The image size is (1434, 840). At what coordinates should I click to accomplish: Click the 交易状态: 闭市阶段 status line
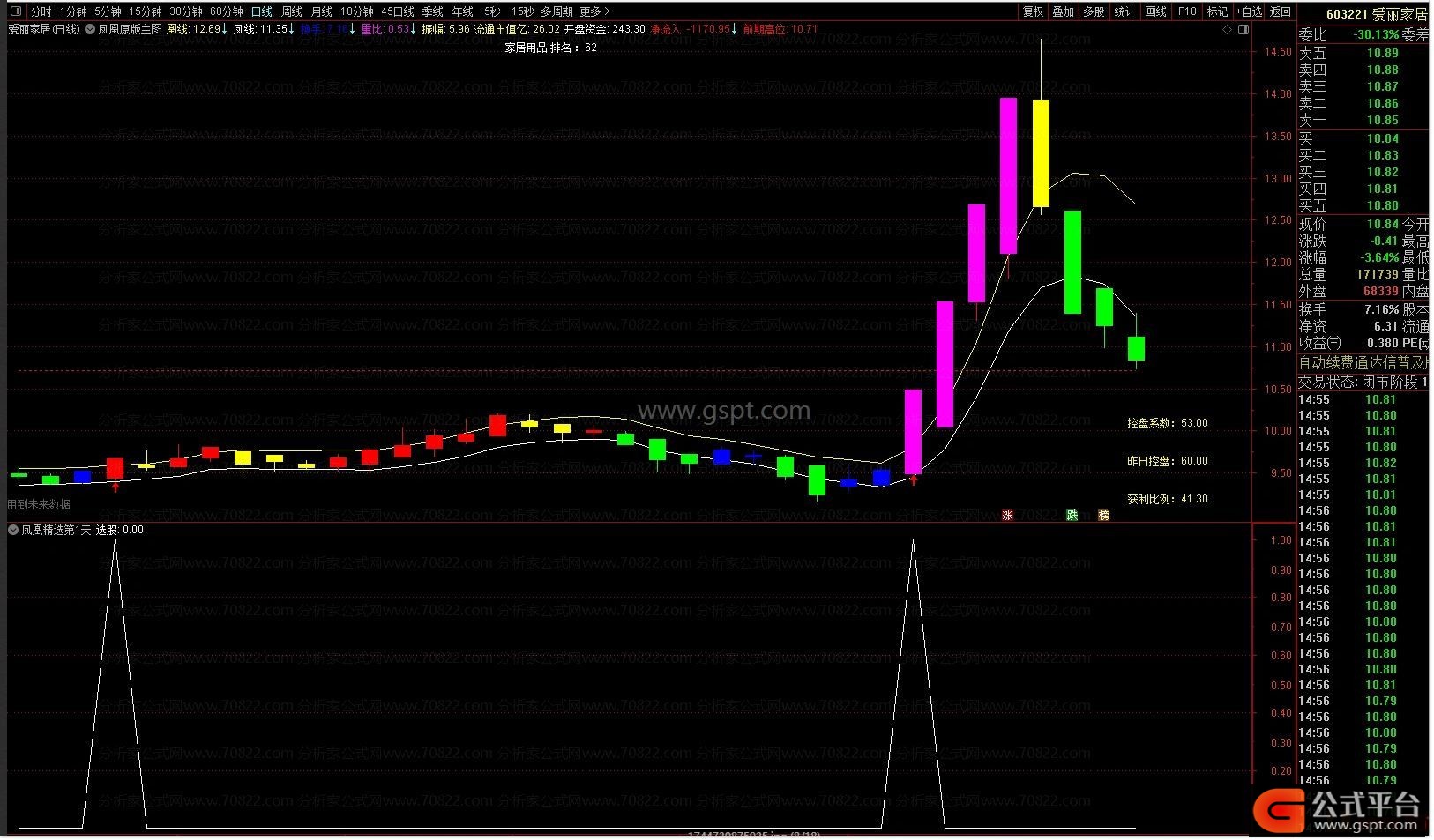[1363, 382]
